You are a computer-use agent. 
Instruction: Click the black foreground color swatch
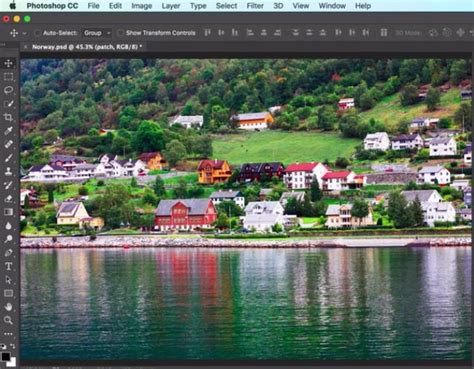(5, 356)
